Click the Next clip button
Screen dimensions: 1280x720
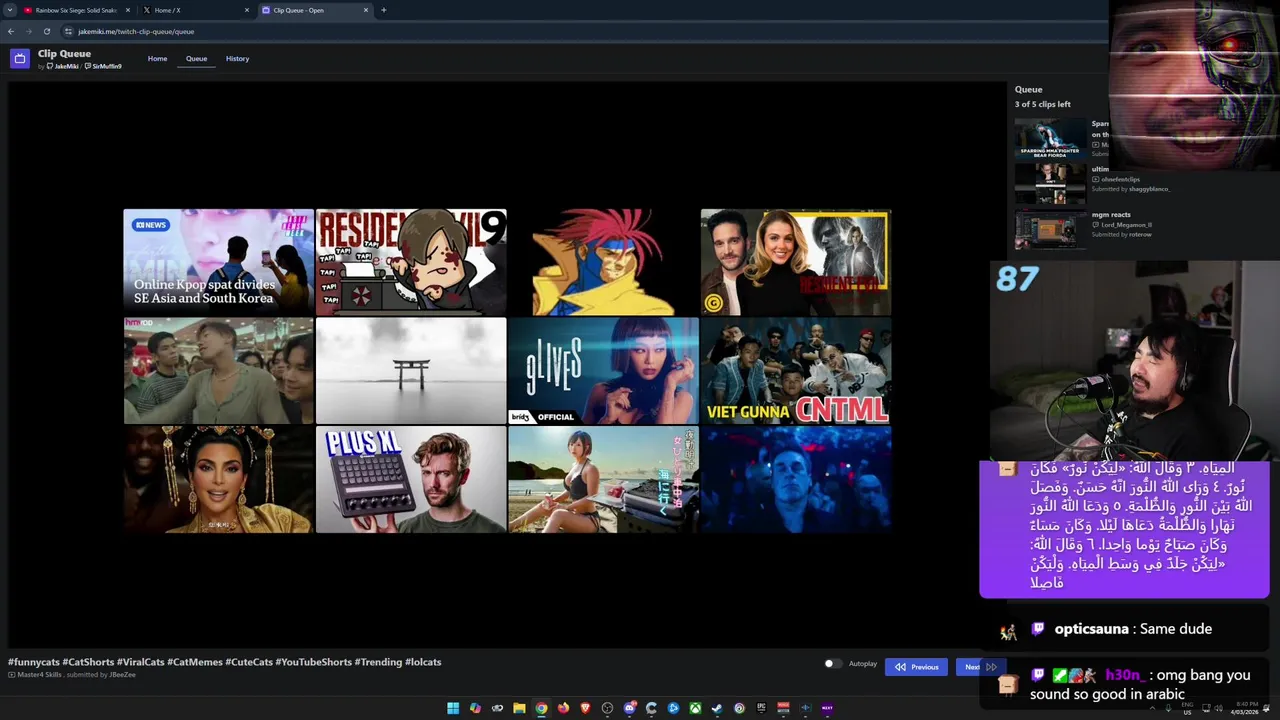[x=979, y=667]
